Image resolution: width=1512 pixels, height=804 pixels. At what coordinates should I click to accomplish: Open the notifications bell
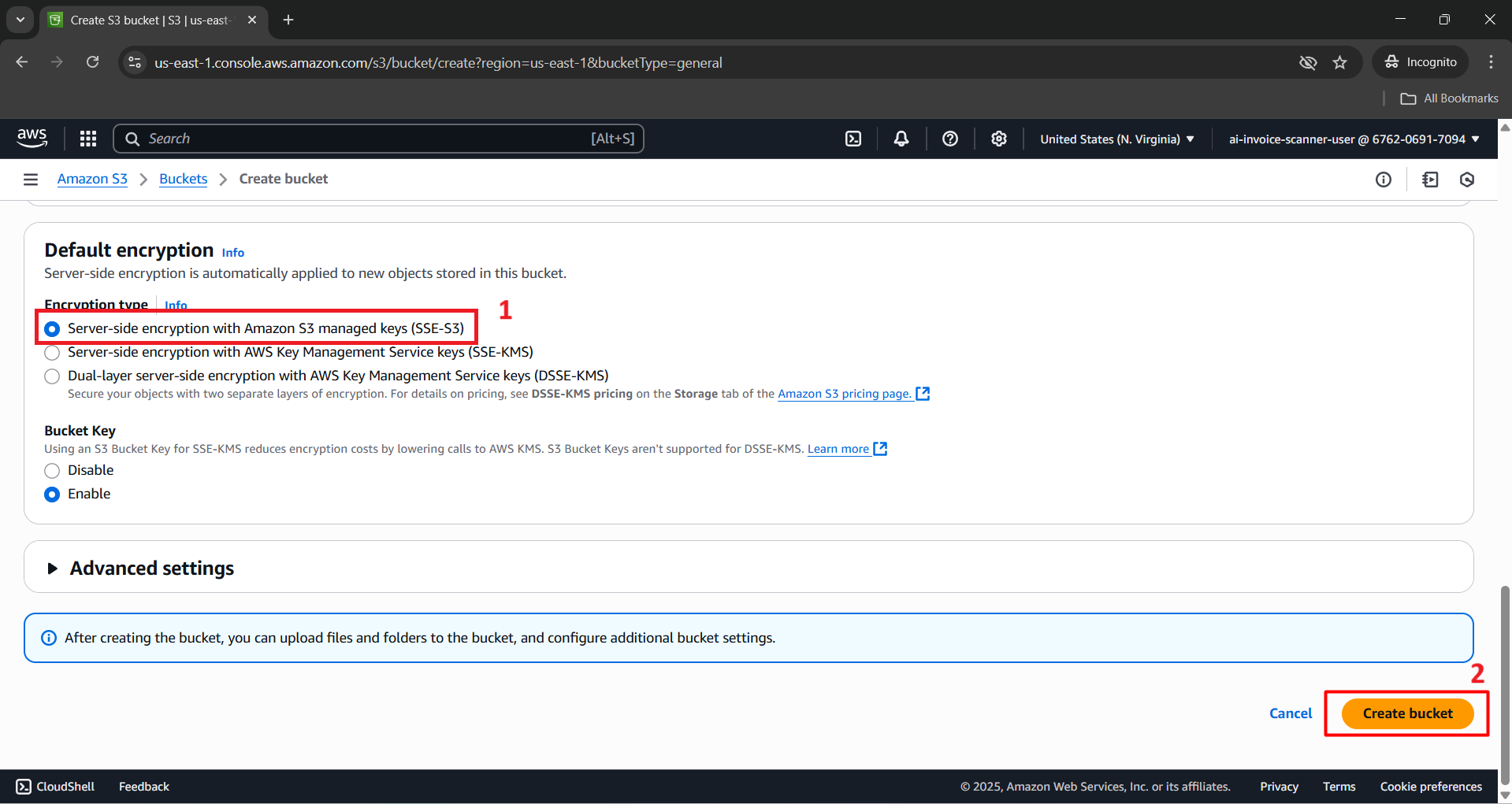click(x=901, y=139)
